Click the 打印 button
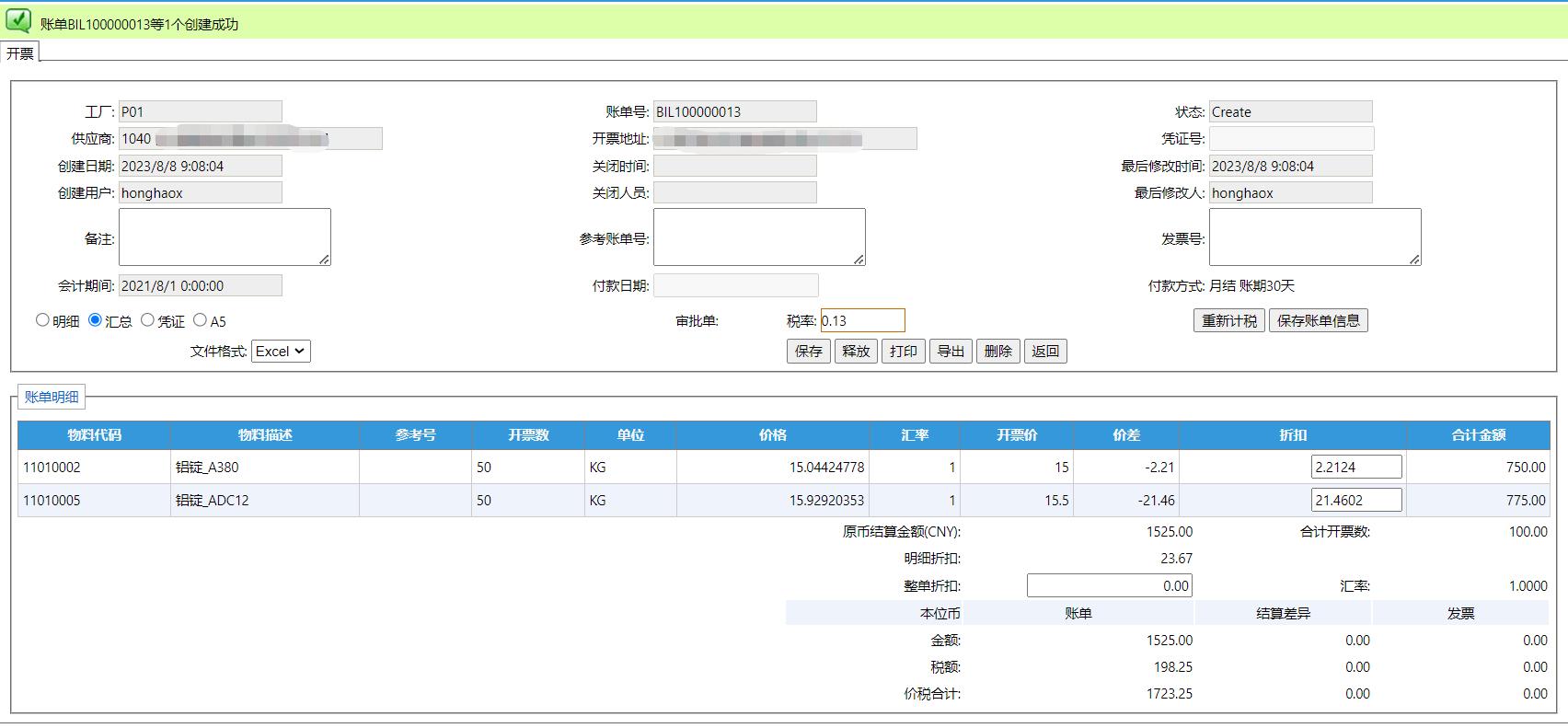 click(904, 351)
